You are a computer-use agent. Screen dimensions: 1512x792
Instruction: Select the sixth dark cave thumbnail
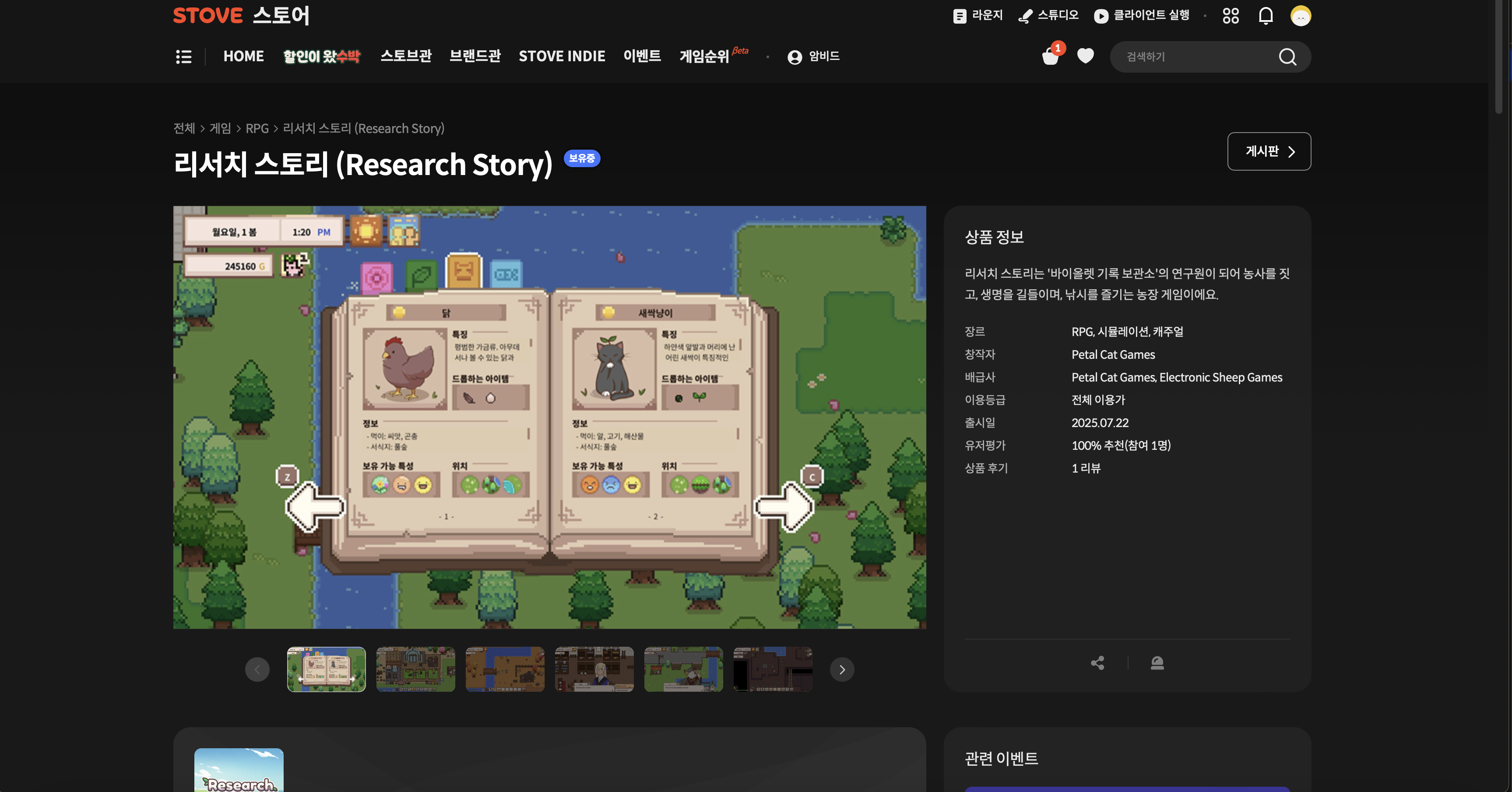click(773, 669)
